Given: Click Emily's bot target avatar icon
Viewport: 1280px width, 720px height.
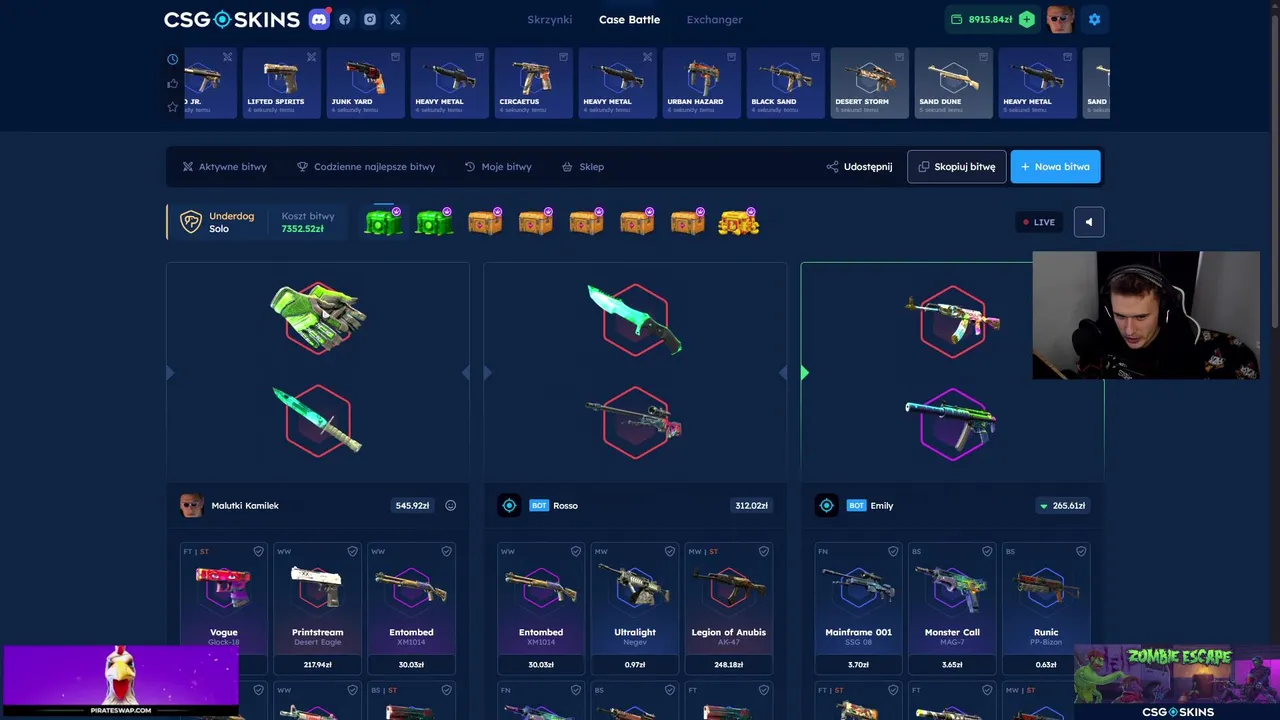Looking at the screenshot, I should pyautogui.click(x=826, y=505).
